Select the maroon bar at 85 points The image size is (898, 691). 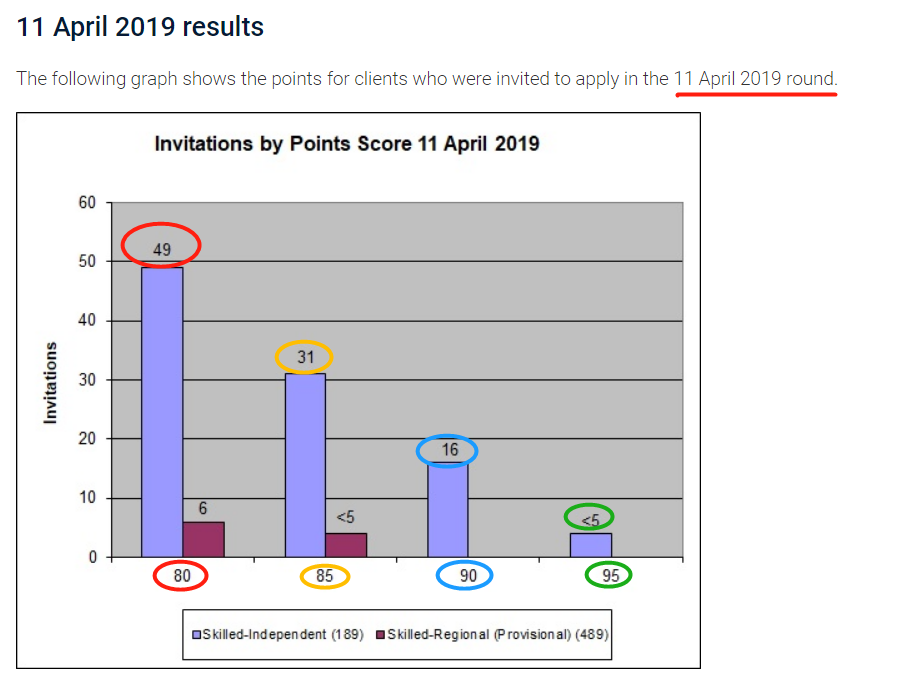[346, 545]
